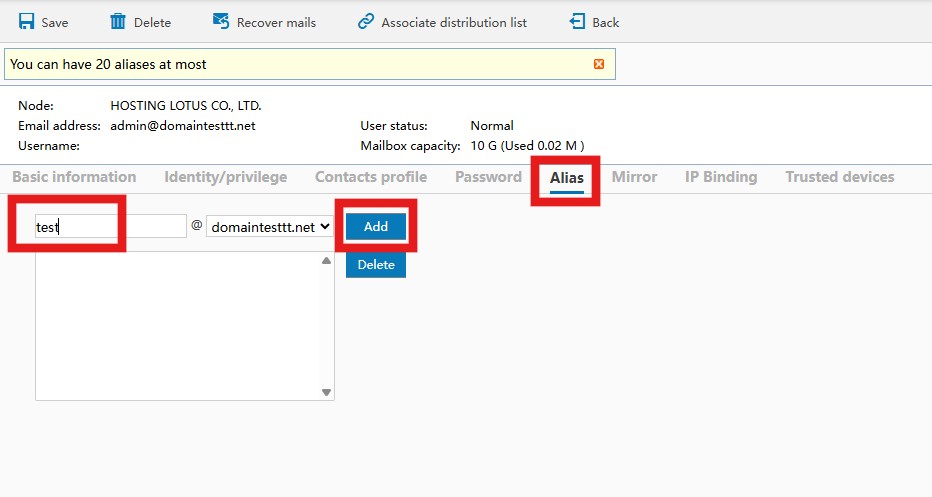The image size is (932, 497).
Task: Select the Alias tab
Action: [x=567, y=178]
